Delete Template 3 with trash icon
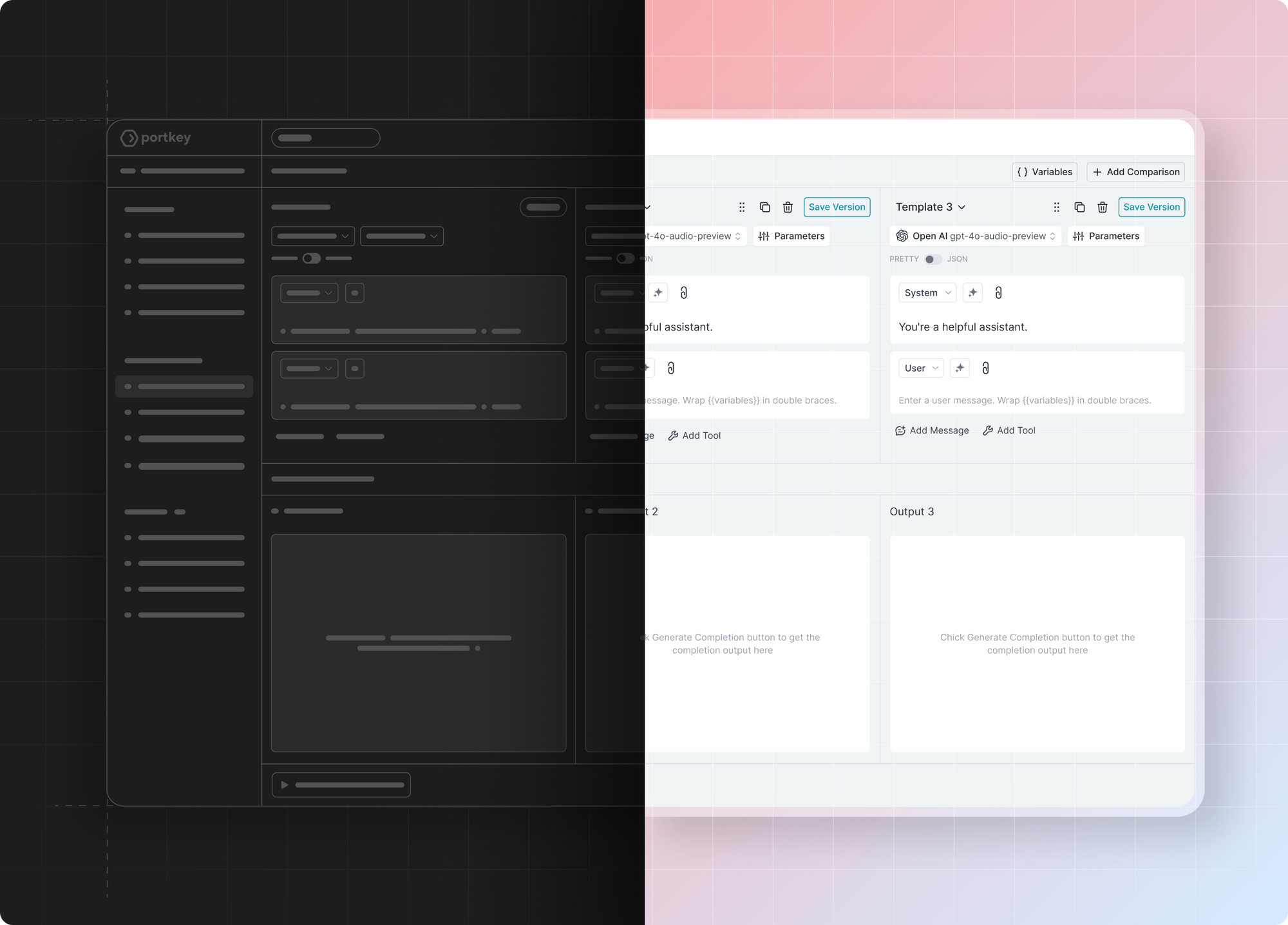Image resolution: width=1288 pixels, height=925 pixels. [1103, 207]
